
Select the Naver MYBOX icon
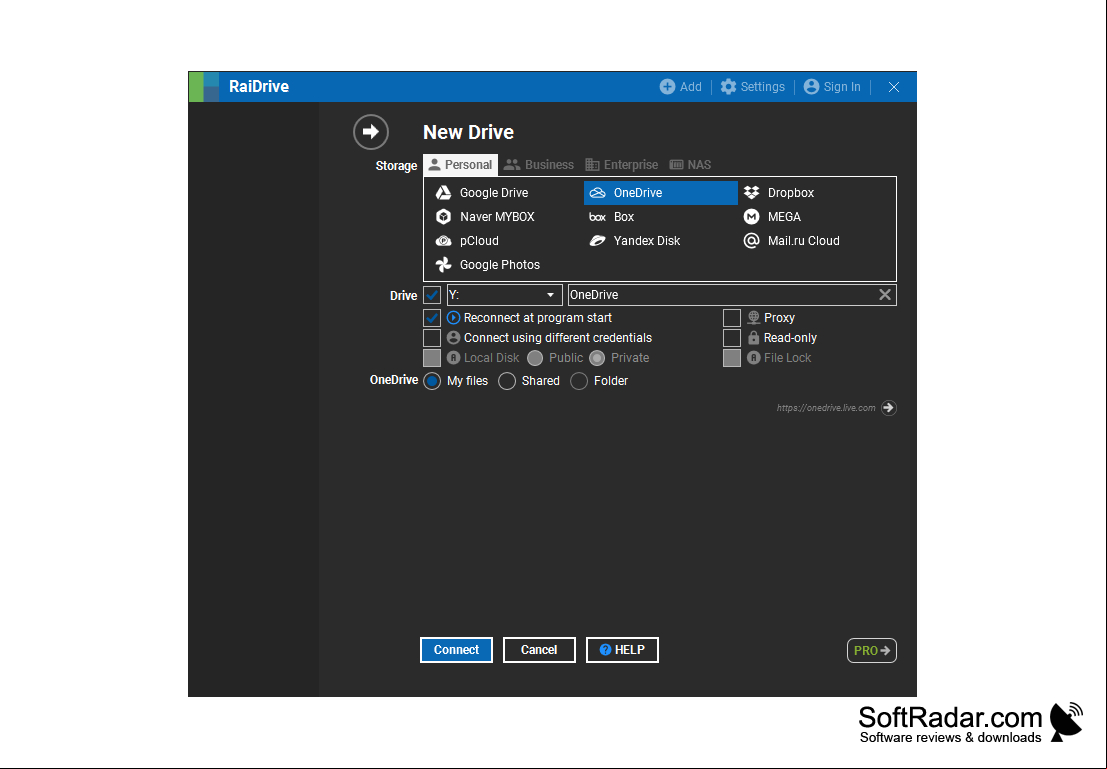(443, 217)
